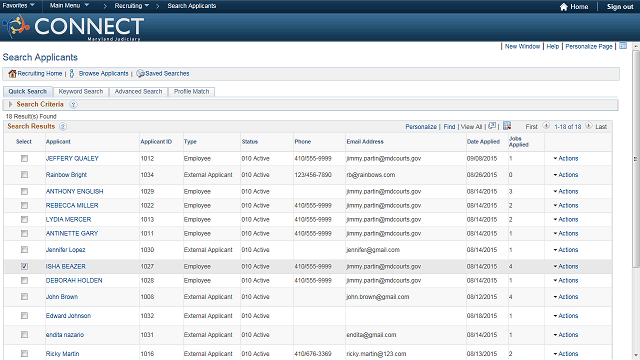Open the Main Menu dropdown
The width and height of the screenshot is (640, 360).
69,5
